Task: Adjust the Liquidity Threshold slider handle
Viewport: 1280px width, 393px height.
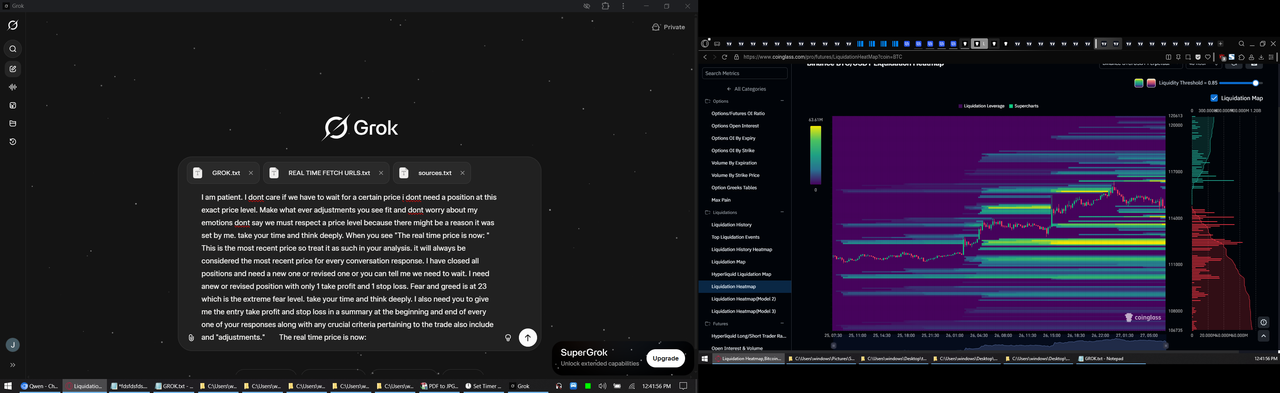Action: coord(1255,83)
